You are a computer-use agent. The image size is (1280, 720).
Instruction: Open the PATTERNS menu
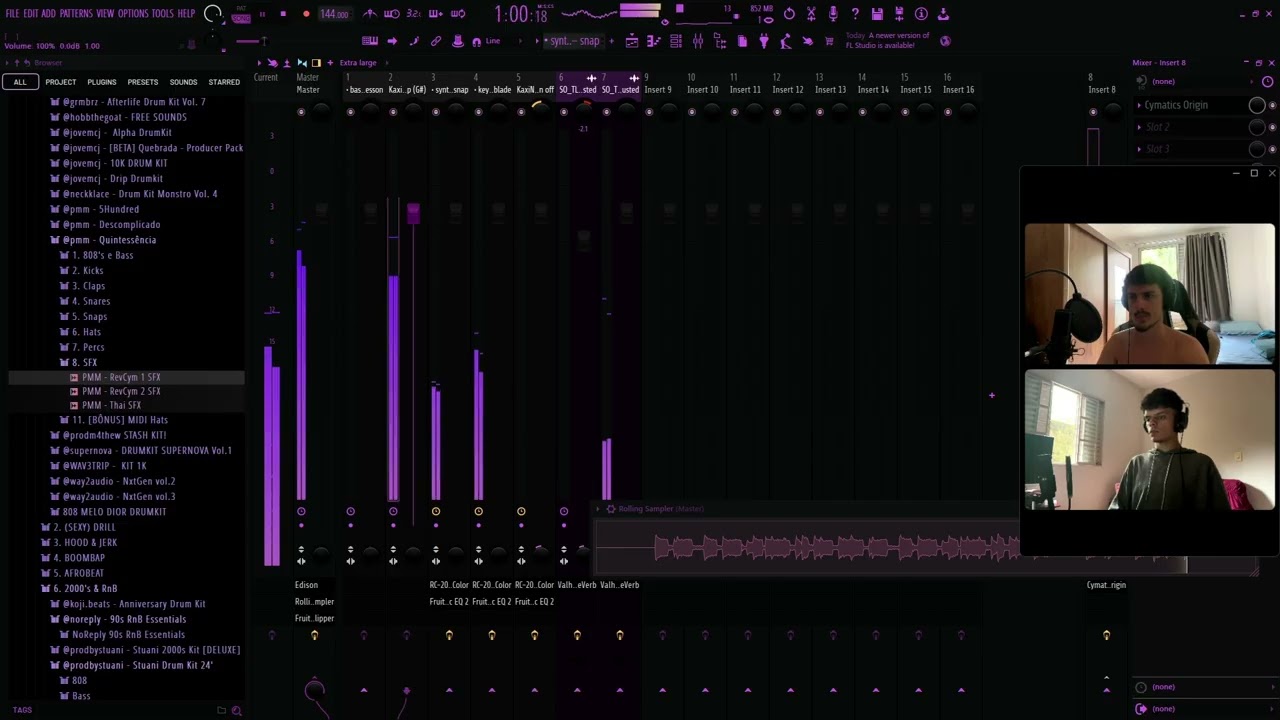point(76,14)
